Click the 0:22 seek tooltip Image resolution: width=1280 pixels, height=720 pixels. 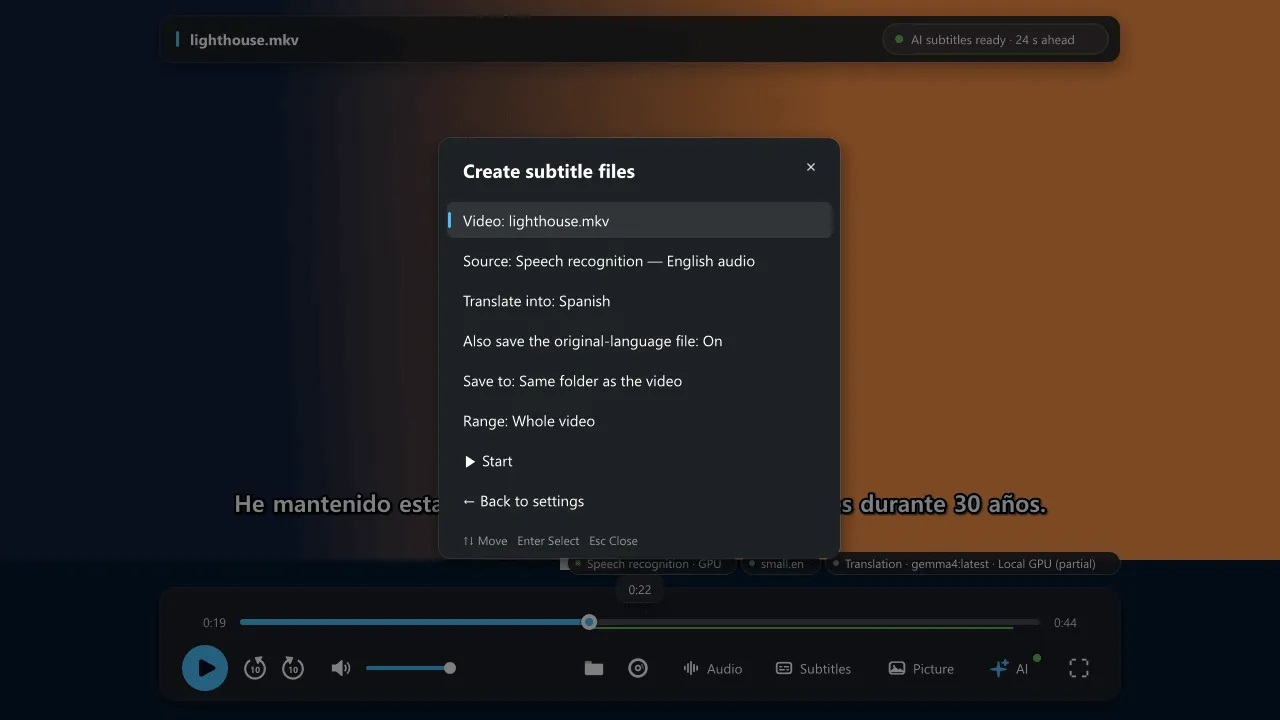[x=640, y=590]
